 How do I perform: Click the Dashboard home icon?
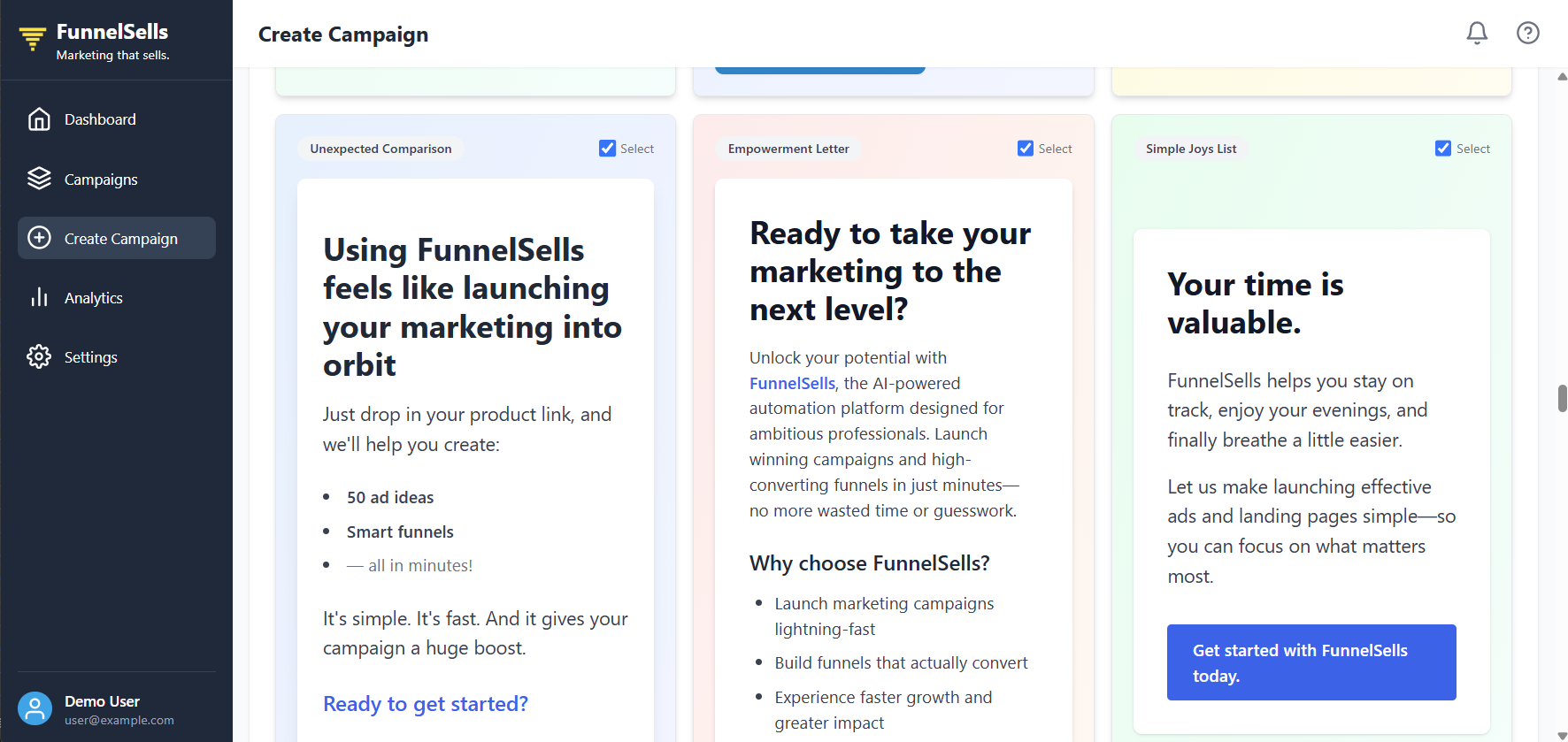click(39, 119)
